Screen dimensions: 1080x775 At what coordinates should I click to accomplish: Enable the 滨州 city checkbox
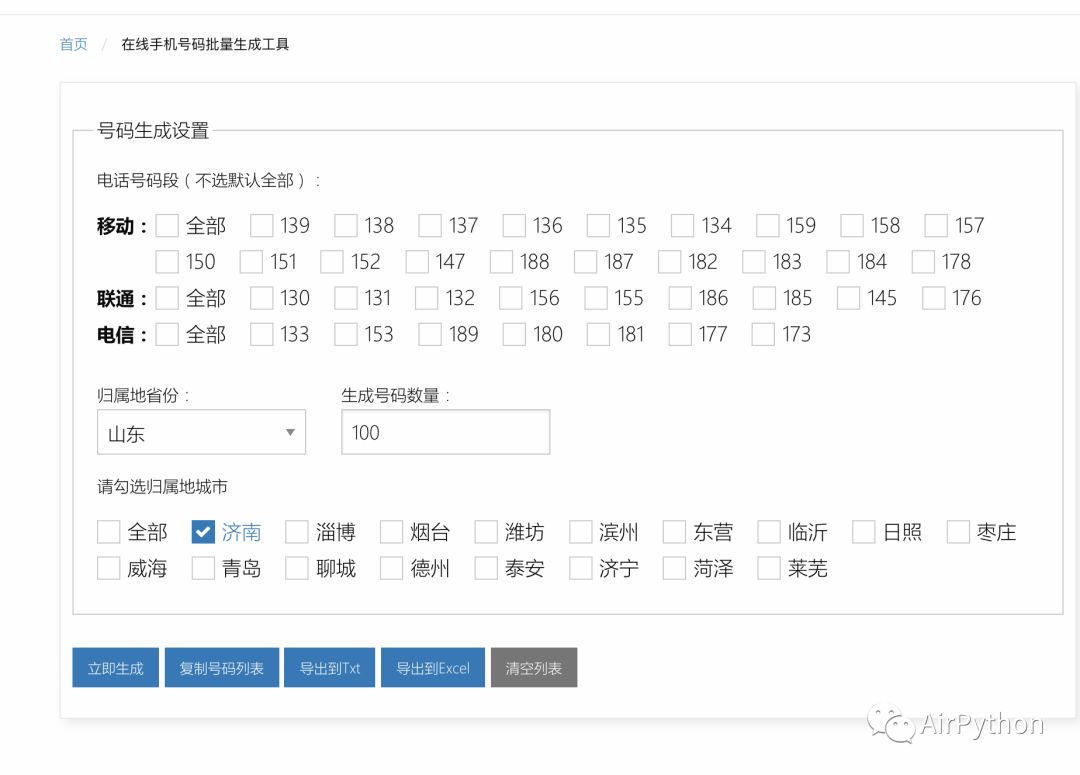click(581, 532)
